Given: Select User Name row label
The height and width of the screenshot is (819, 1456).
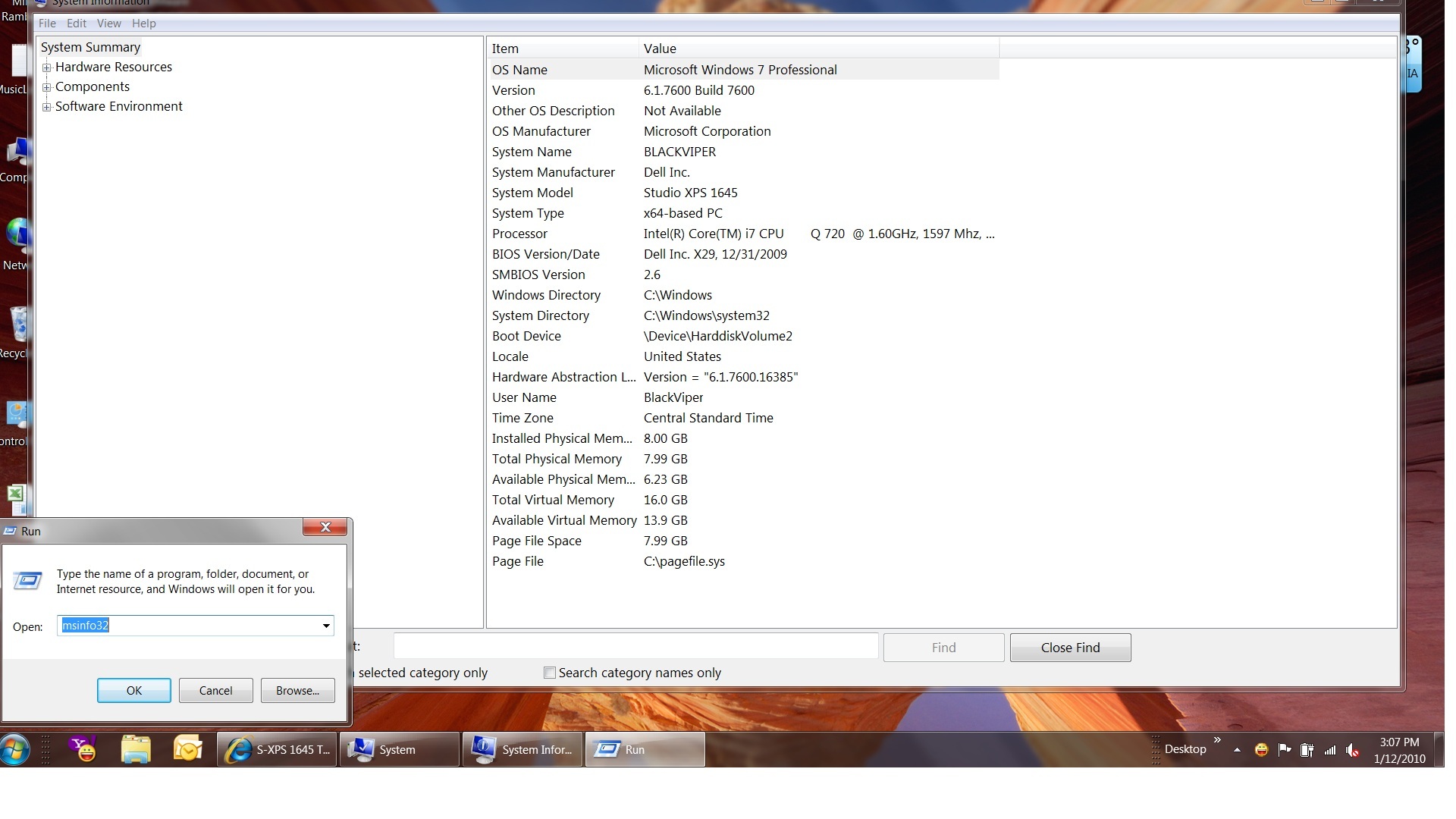Looking at the screenshot, I should coord(524,397).
